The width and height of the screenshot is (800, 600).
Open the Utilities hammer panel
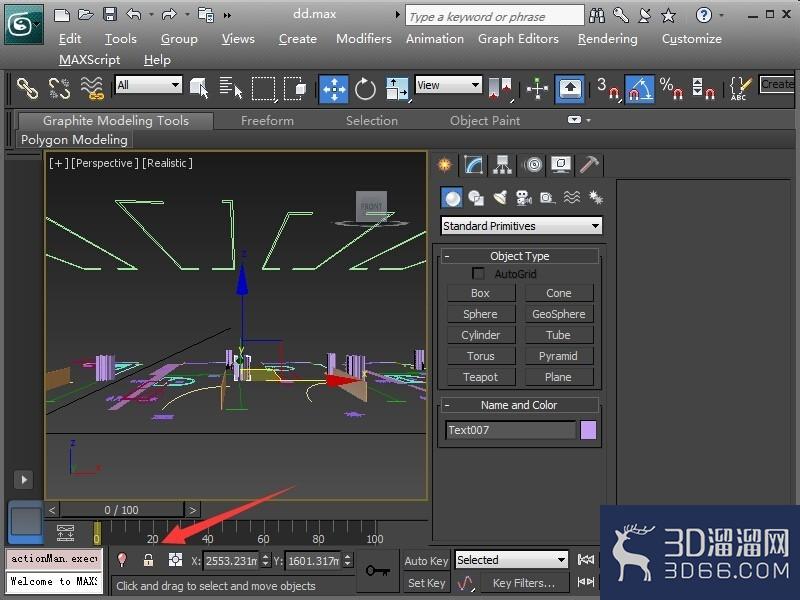(590, 165)
